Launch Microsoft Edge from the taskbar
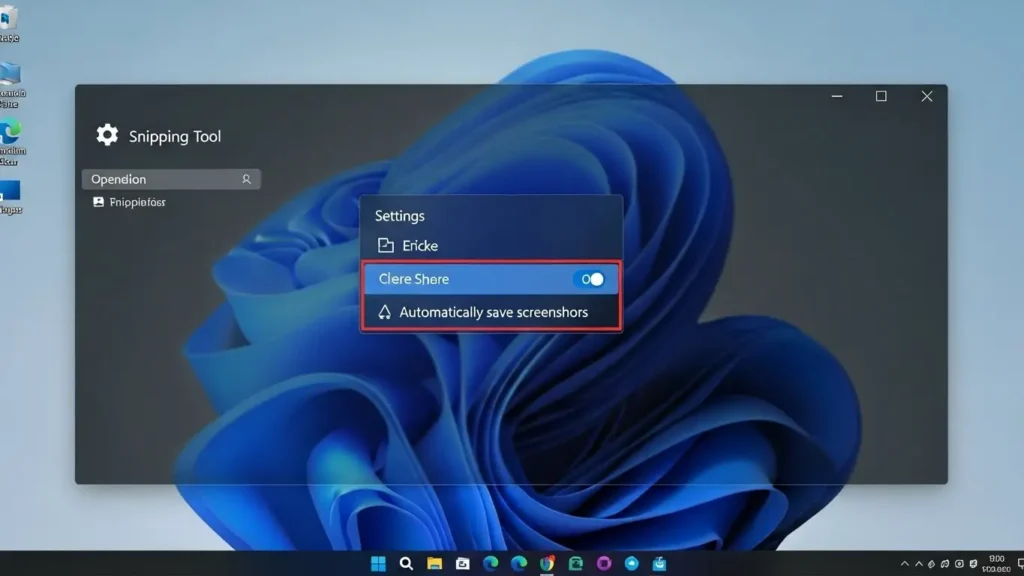This screenshot has width=1024, height=576. 492,563
